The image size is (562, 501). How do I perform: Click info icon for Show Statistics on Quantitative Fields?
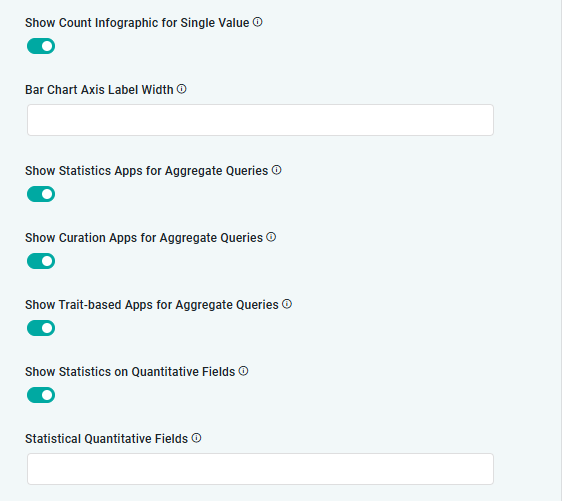[x=243, y=371]
